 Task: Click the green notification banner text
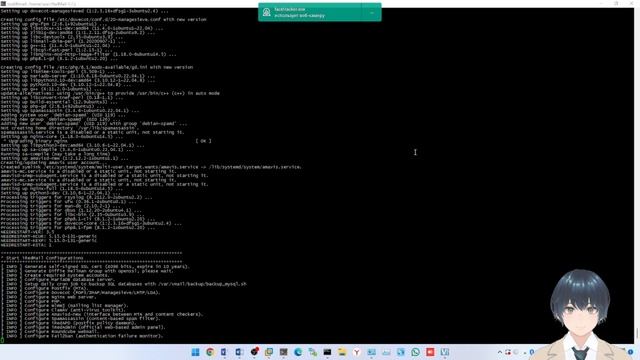pyautogui.click(x=300, y=12)
